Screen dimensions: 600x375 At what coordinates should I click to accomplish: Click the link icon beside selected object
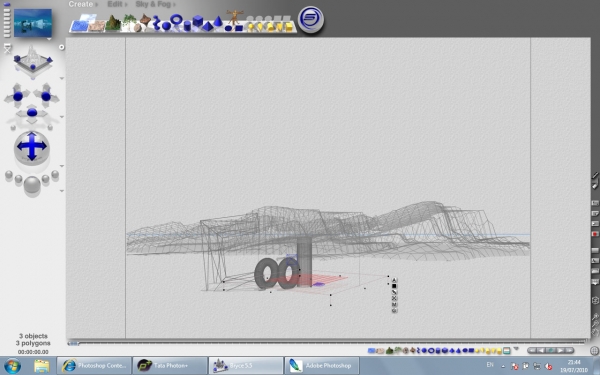click(x=394, y=292)
